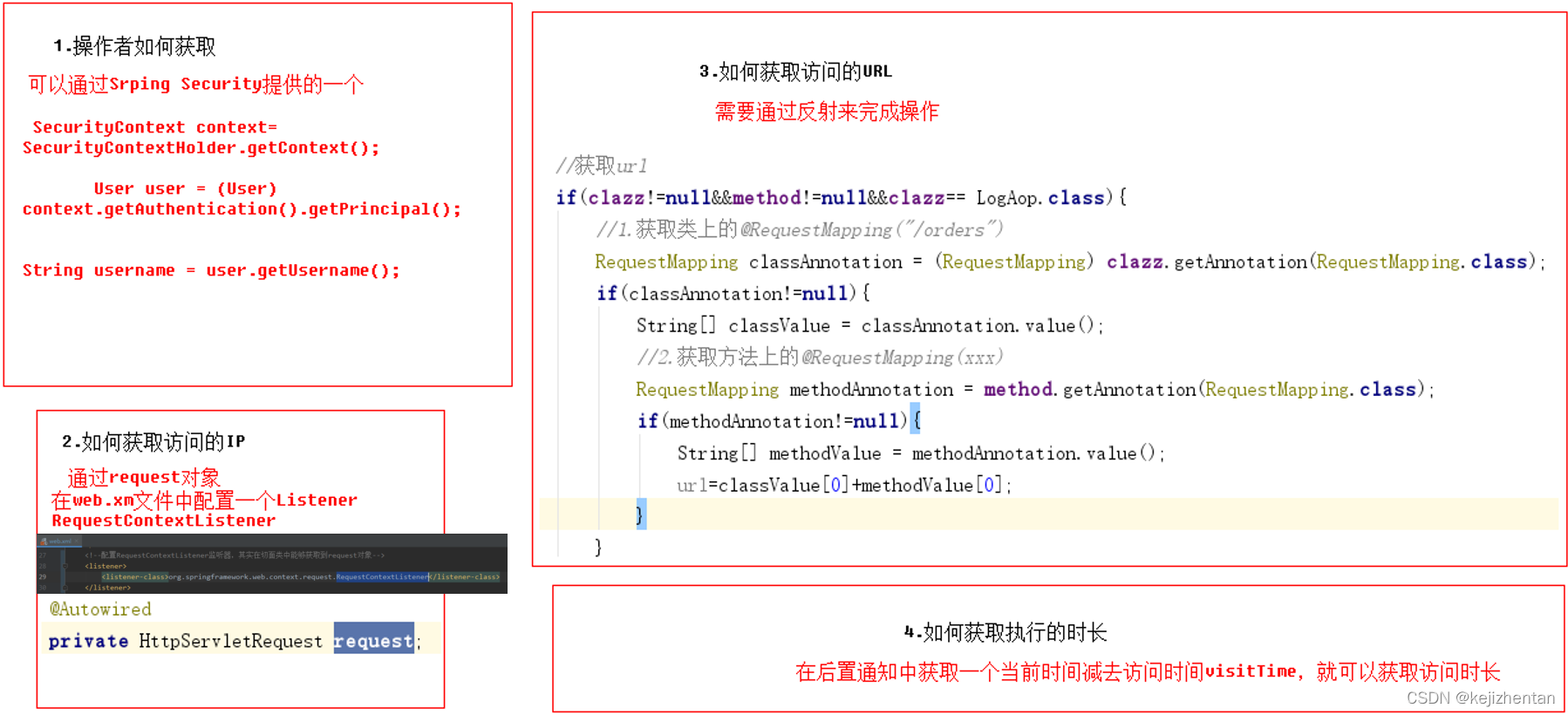1568x715 pixels.
Task: Click line 27 XML comment in web.xml snippet
Action: click(x=234, y=555)
